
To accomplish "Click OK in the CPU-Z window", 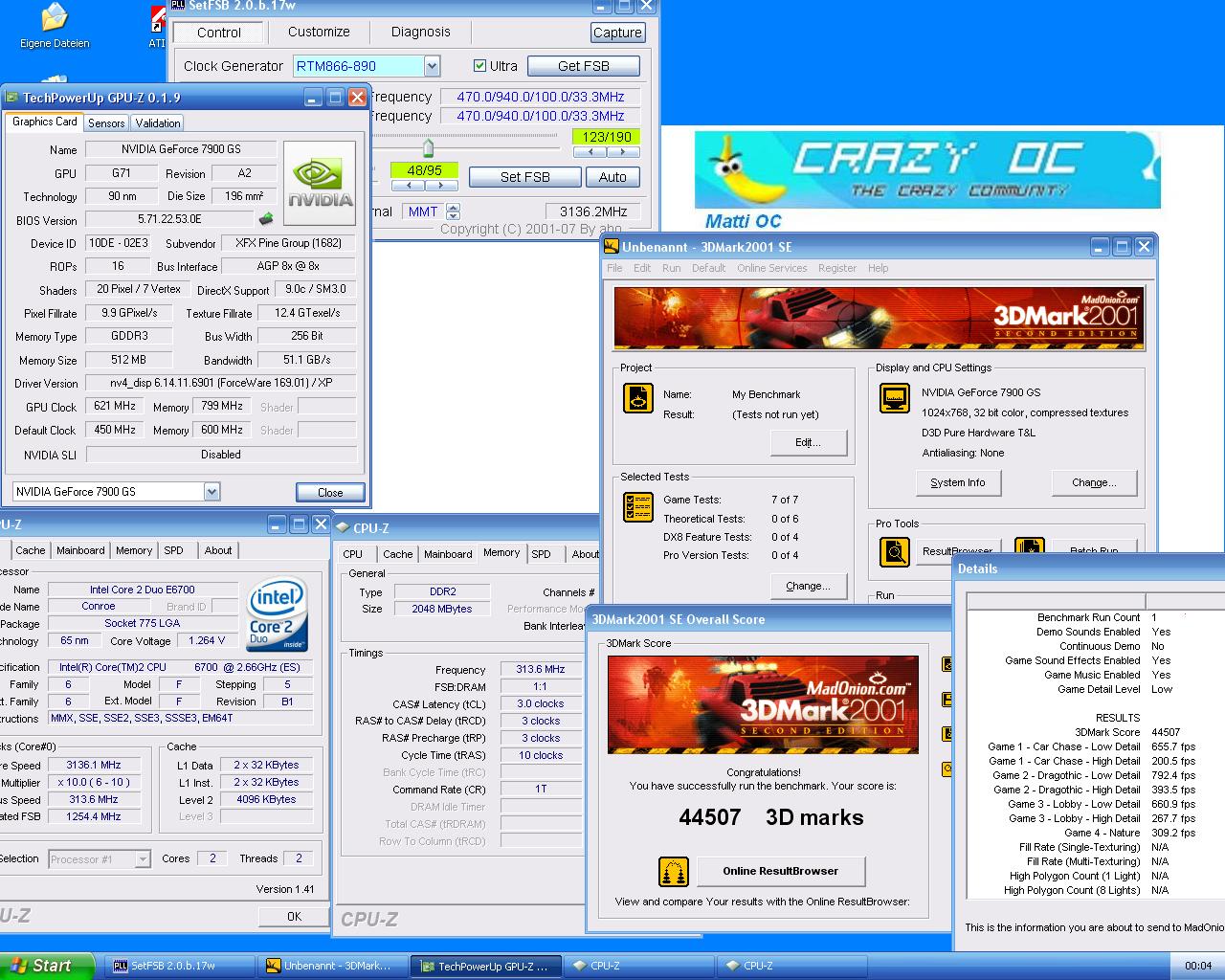I will (x=294, y=916).
